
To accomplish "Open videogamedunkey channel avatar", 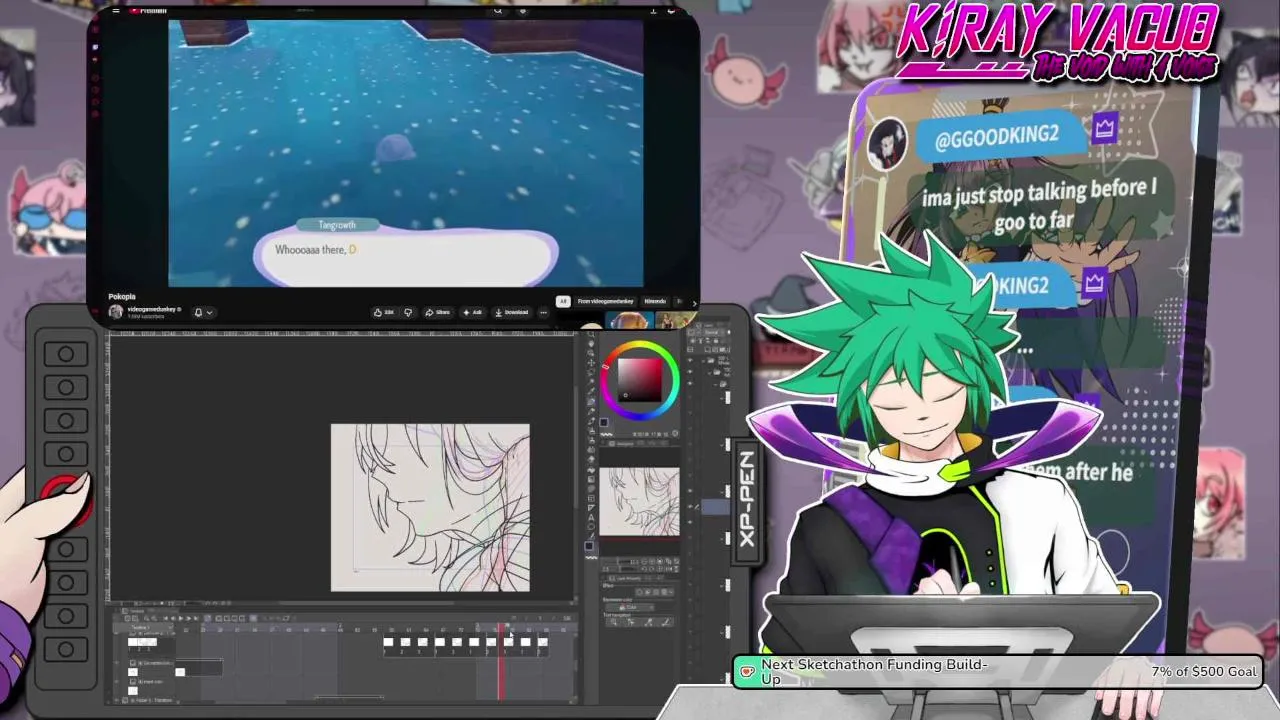I will pyautogui.click(x=115, y=311).
